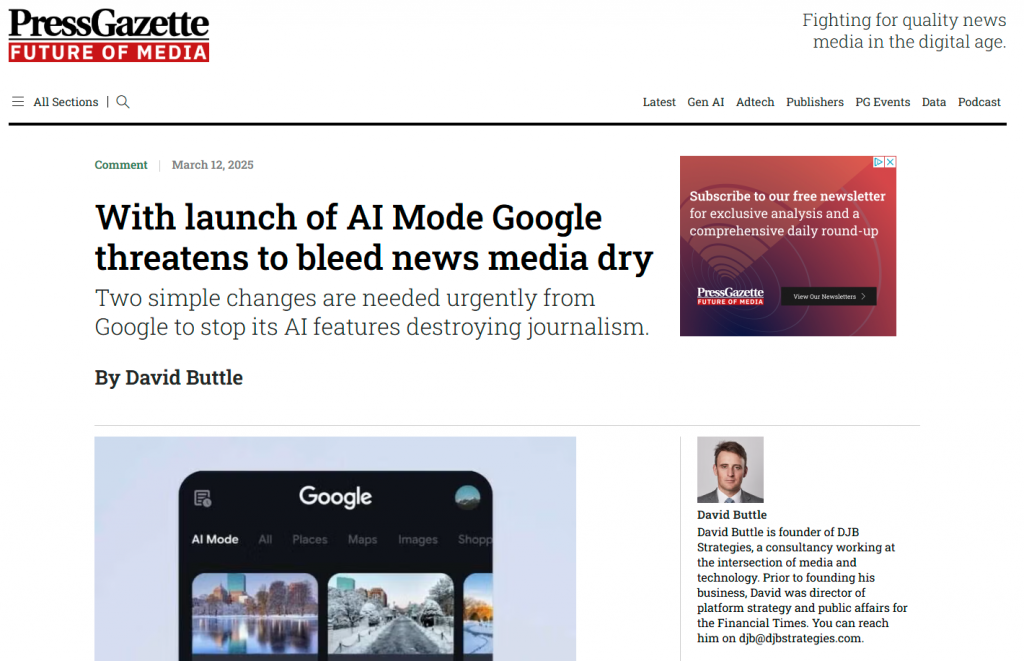1024x661 pixels.
Task: Click David Buttle's name in the bio sidebar
Action: 731,515
